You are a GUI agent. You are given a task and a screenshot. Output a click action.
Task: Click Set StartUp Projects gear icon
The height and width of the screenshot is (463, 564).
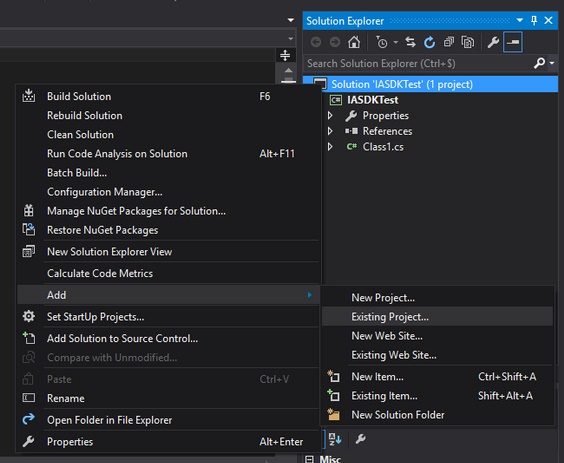click(x=28, y=316)
